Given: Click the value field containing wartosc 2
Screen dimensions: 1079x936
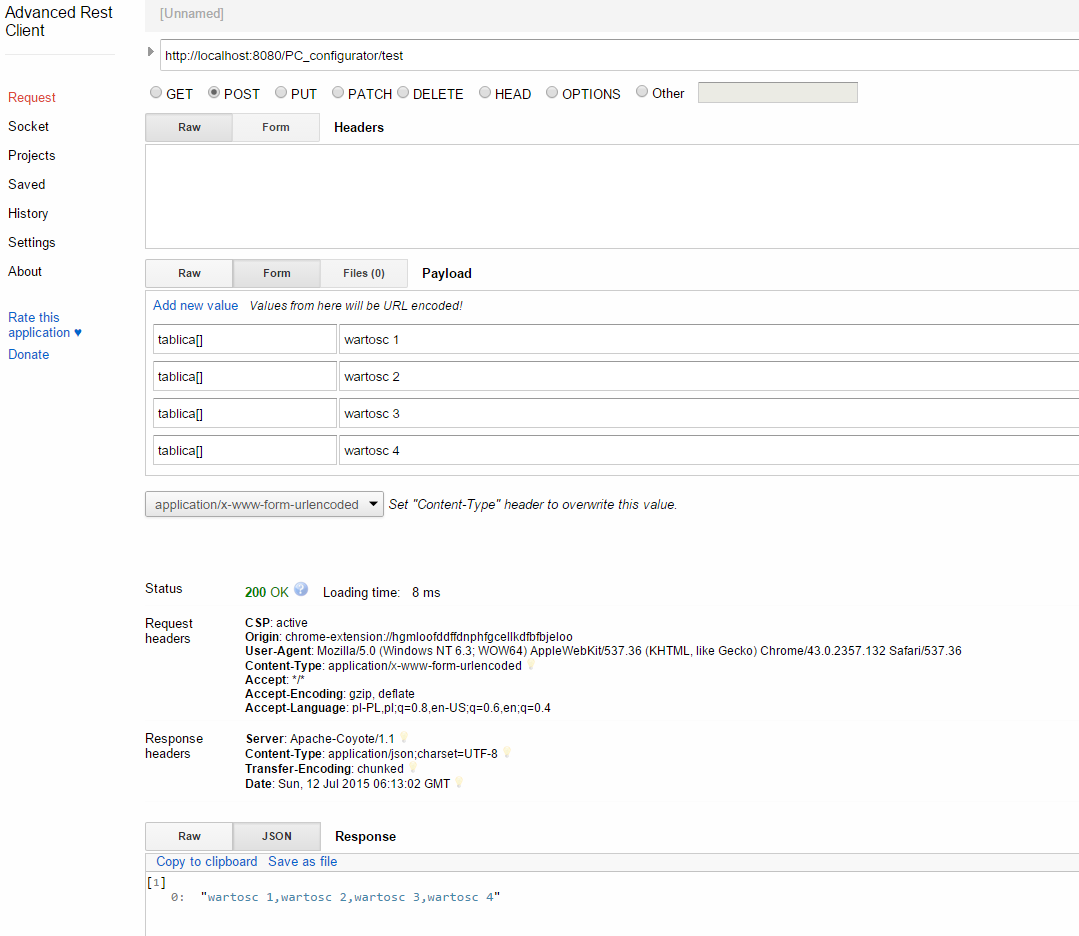Looking at the screenshot, I should 709,376.
